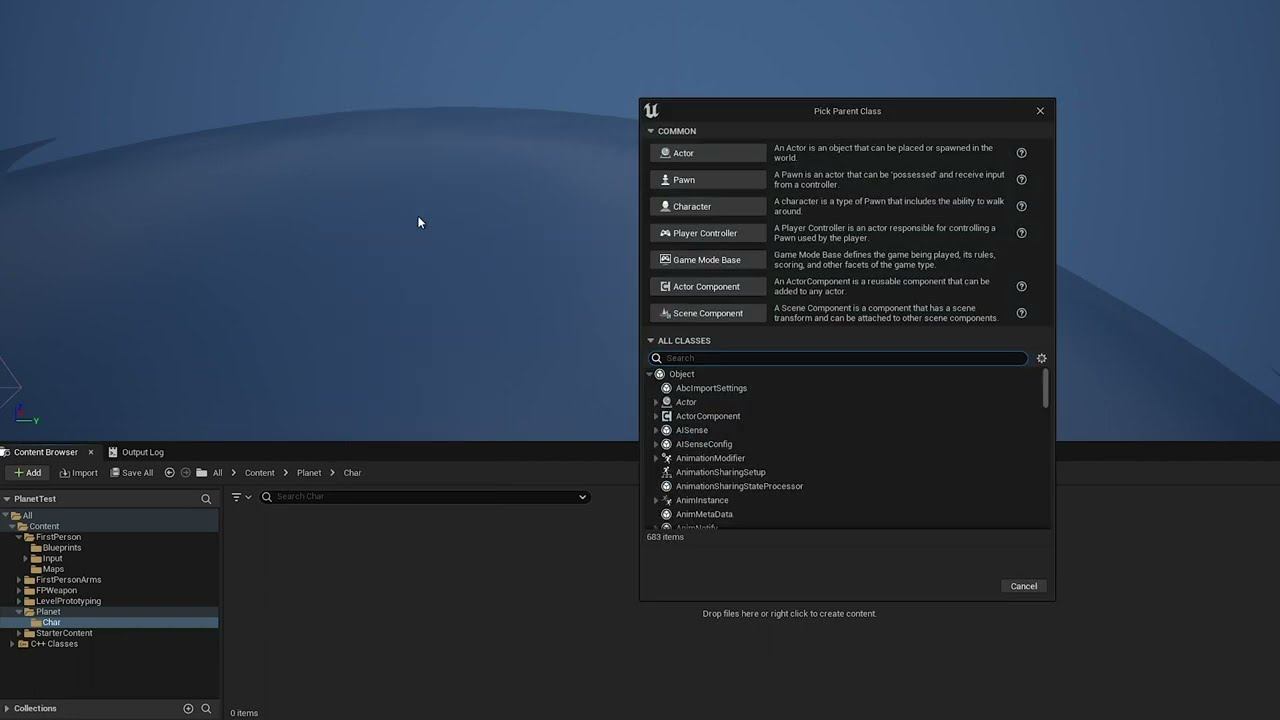Cancel the Pick Parent Class dialog
The width and height of the screenshot is (1280, 720).
click(1024, 586)
